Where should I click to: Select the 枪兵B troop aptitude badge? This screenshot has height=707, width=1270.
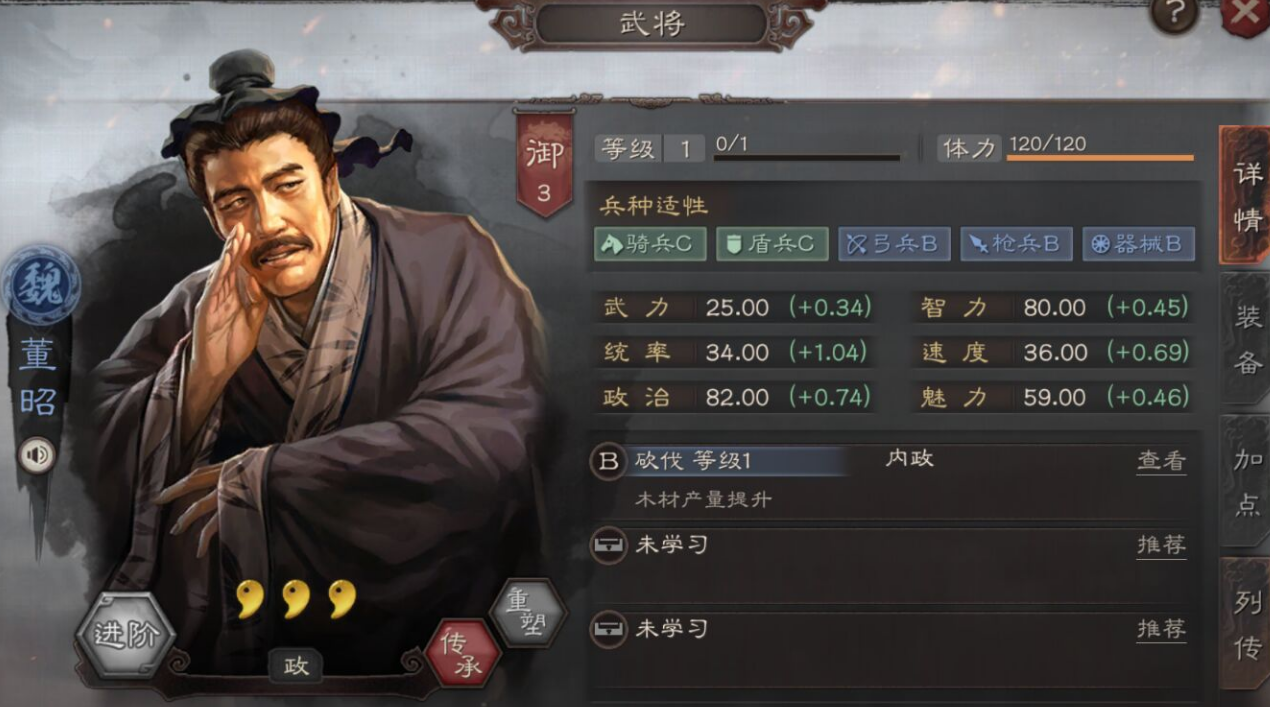point(1016,244)
